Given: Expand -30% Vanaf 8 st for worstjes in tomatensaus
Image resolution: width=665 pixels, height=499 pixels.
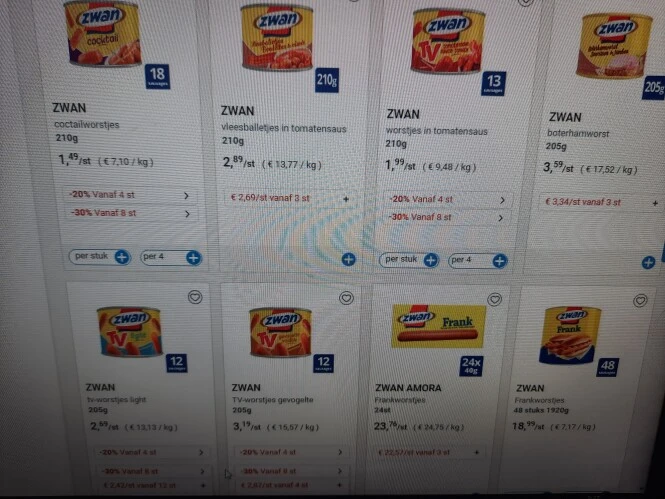Looking at the screenshot, I should 447,217.
